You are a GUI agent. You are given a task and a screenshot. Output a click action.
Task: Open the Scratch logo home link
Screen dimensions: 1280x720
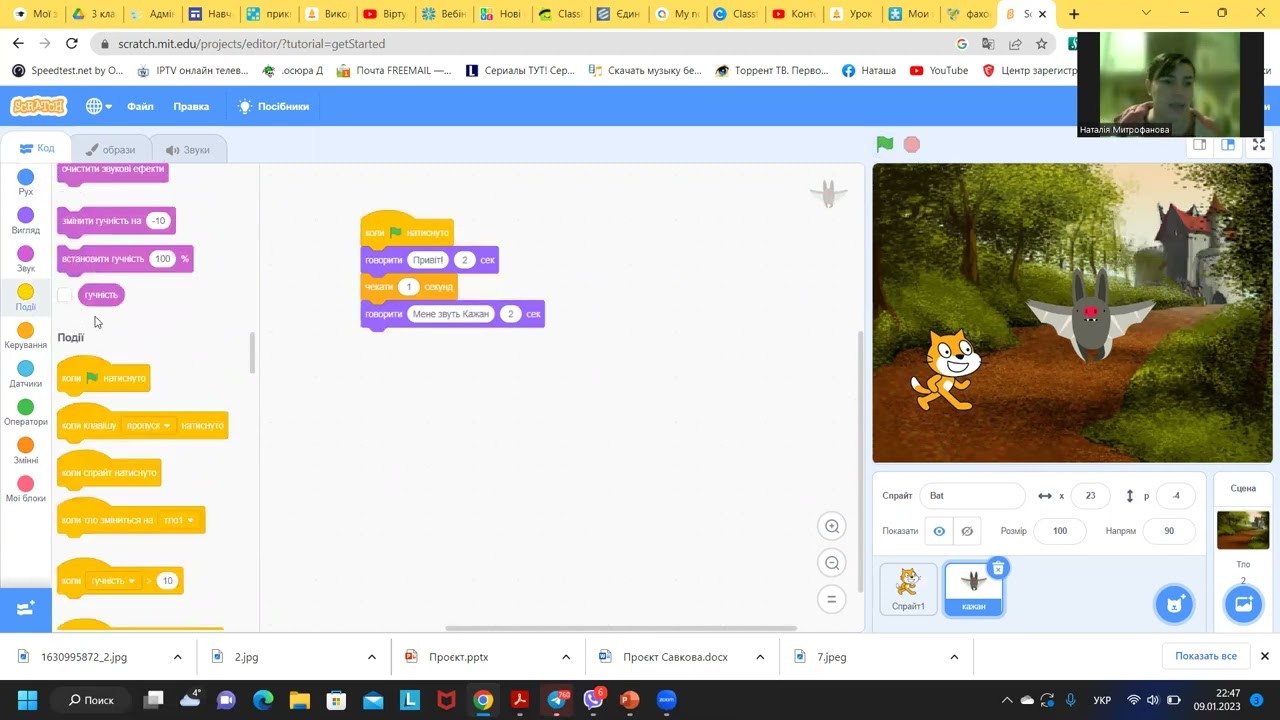click(38, 106)
